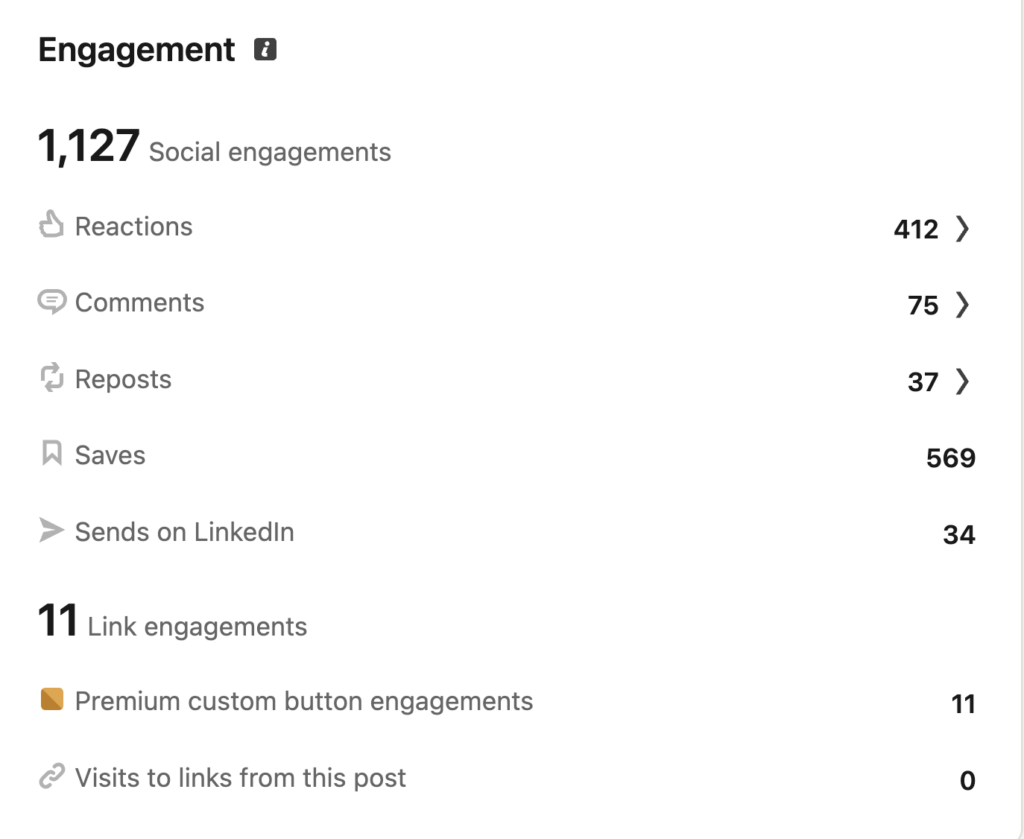Screen dimensions: 1024x839
Task: Expand Reposts with the chevron arrow
Action: (x=962, y=381)
